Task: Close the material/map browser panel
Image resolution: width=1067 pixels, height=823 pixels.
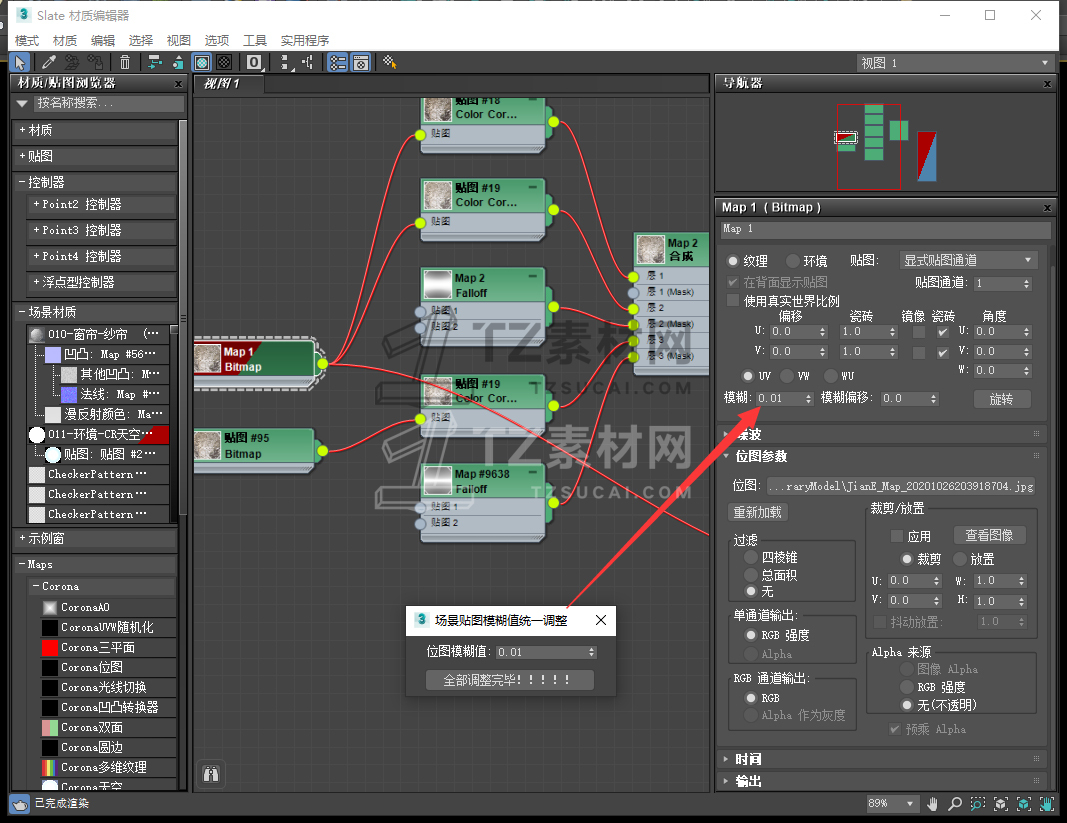Action: click(178, 84)
